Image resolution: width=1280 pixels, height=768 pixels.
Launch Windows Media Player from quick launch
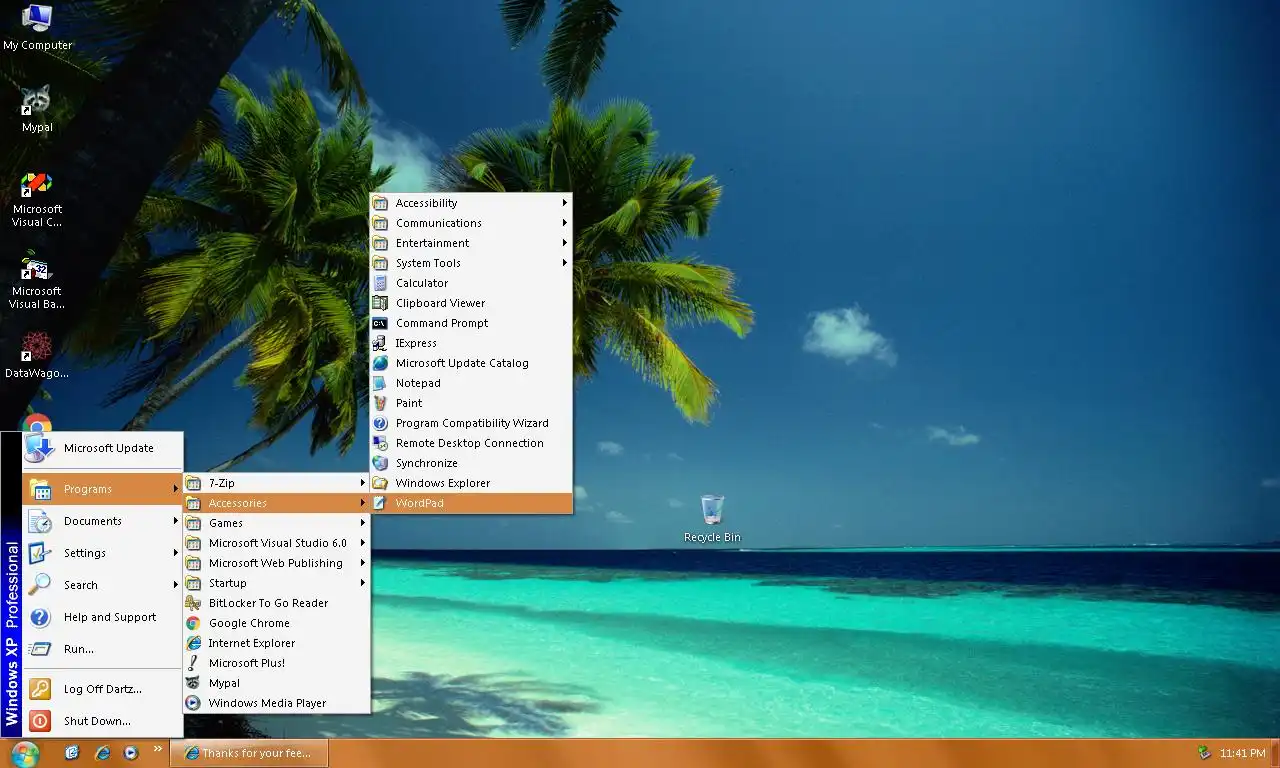130,753
